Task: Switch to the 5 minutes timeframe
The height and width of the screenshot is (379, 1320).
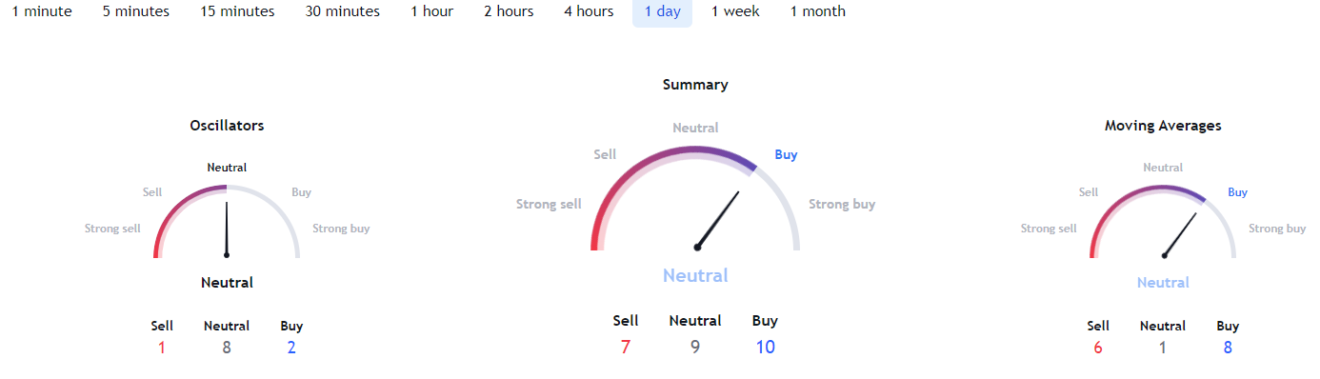Action: (136, 12)
